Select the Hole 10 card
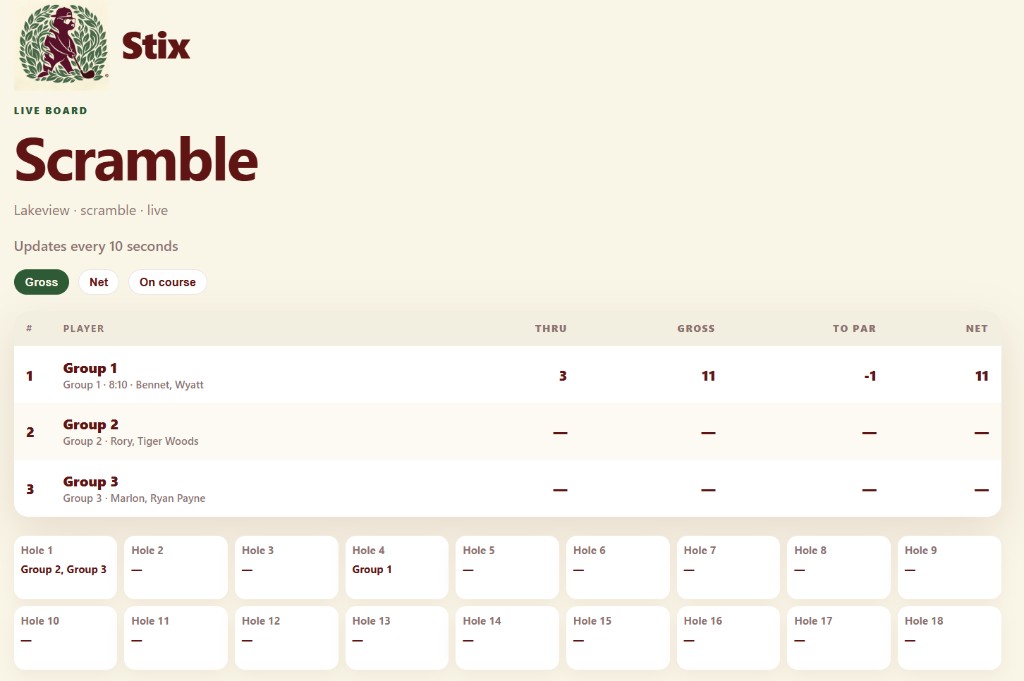 tap(65, 638)
